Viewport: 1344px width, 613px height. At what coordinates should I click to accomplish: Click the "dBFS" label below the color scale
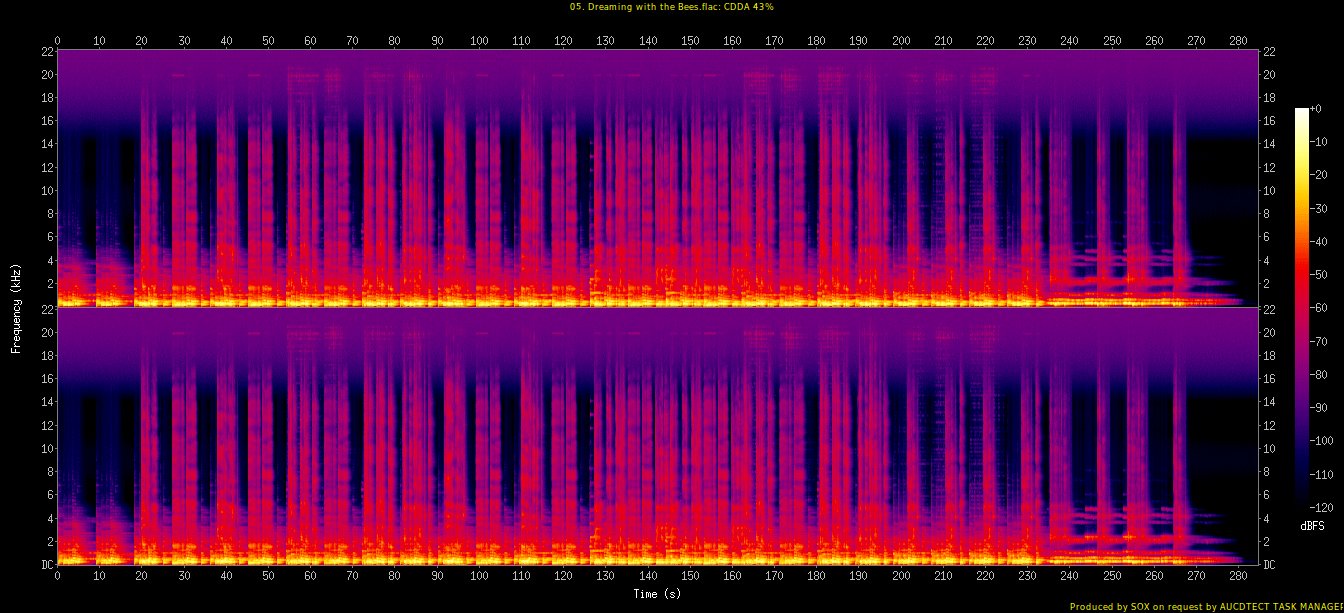pyautogui.click(x=1312, y=525)
